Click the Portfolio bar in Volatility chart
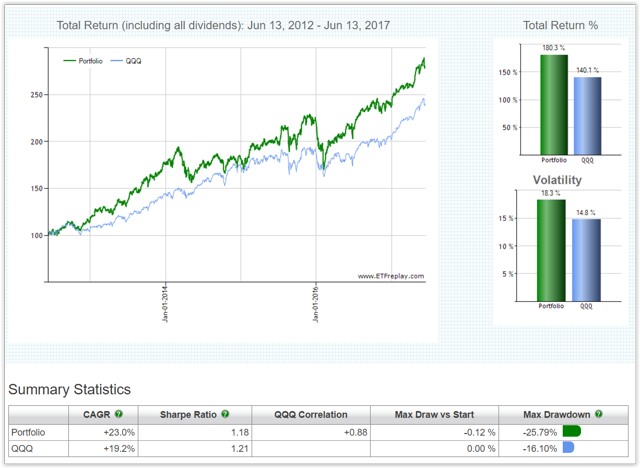 552,250
